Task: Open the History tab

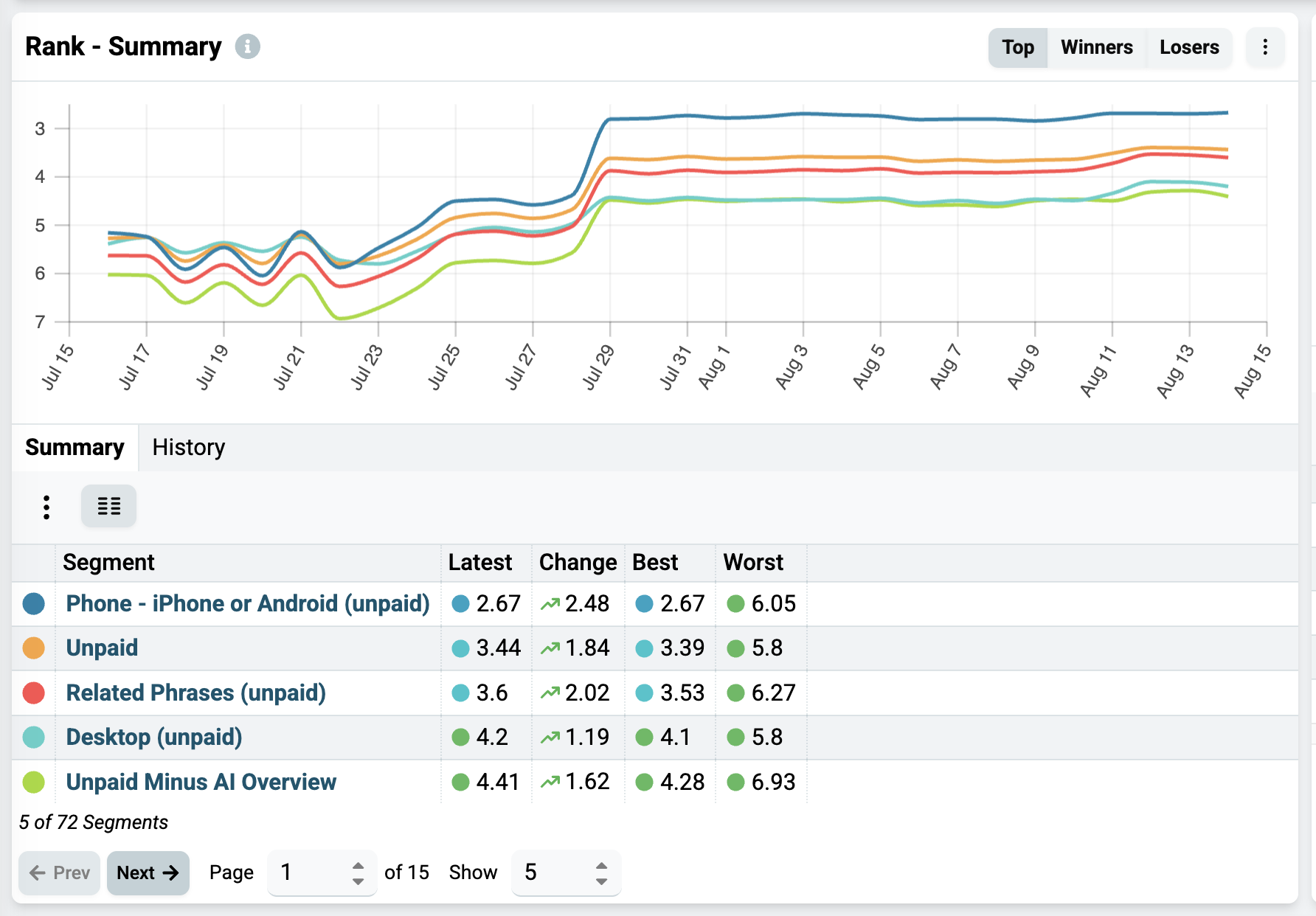Action: [189, 447]
